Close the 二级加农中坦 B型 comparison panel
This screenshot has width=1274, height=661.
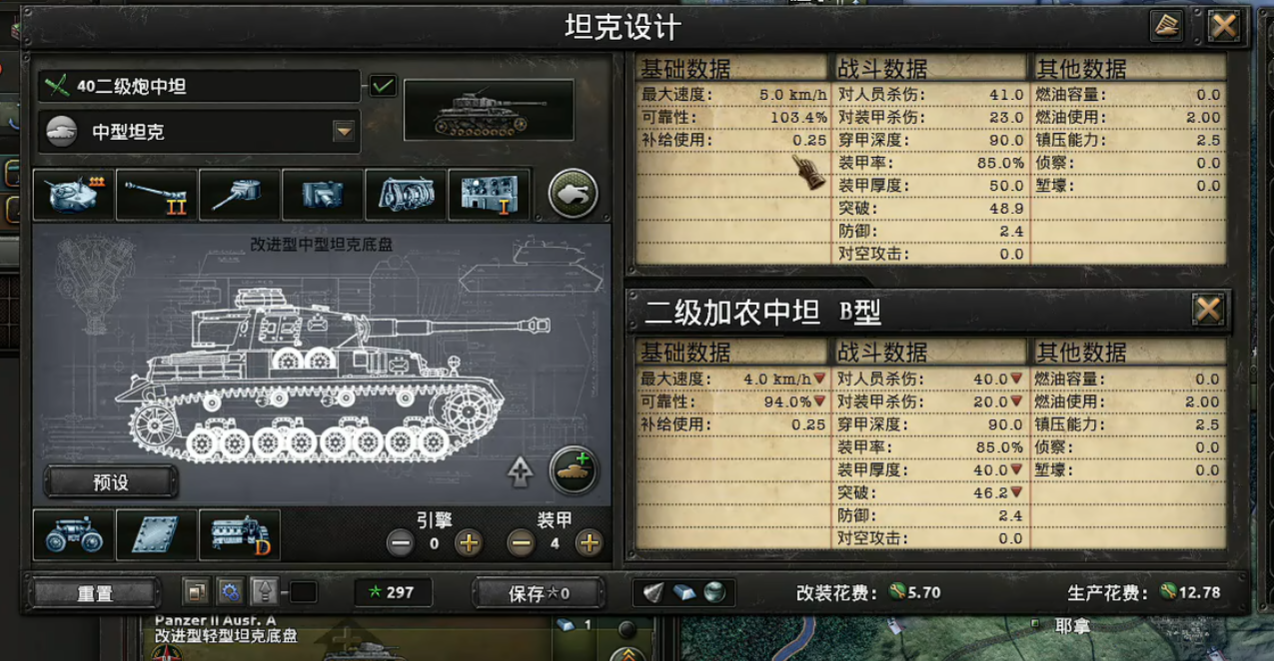point(1208,309)
